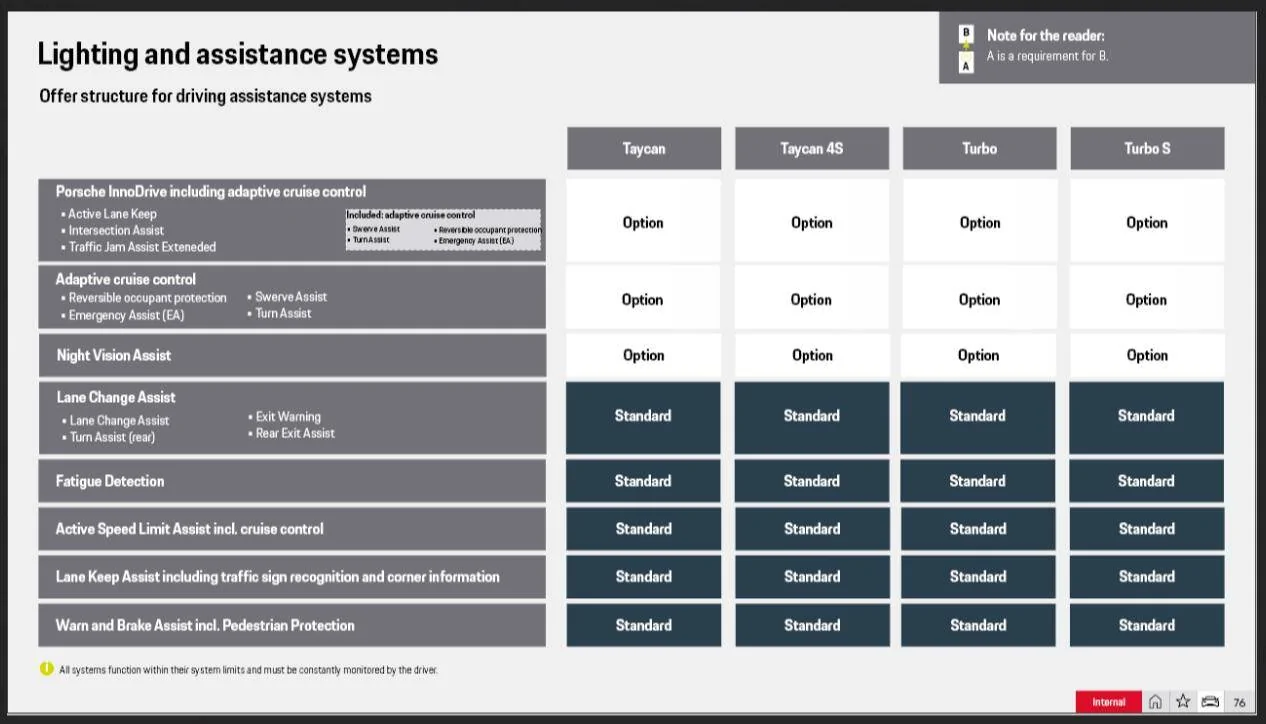This screenshot has height=724, width=1266.
Task: Open the home icon in the footer
Action: tap(1155, 702)
